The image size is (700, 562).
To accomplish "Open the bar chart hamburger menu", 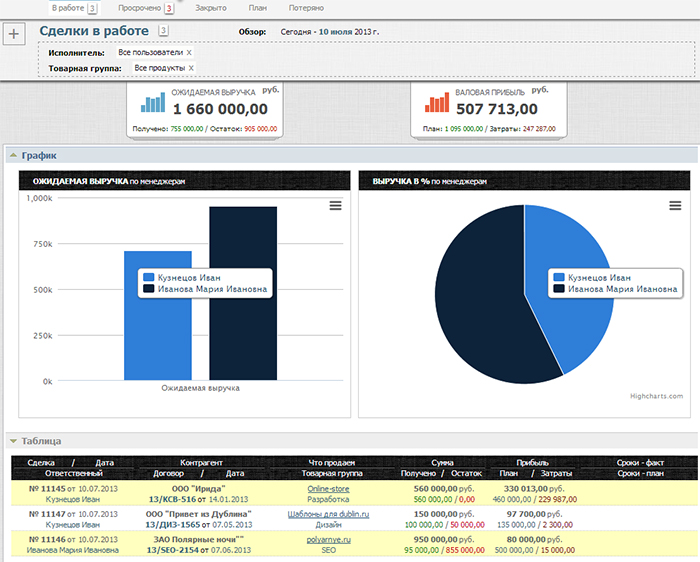I will point(335,205).
